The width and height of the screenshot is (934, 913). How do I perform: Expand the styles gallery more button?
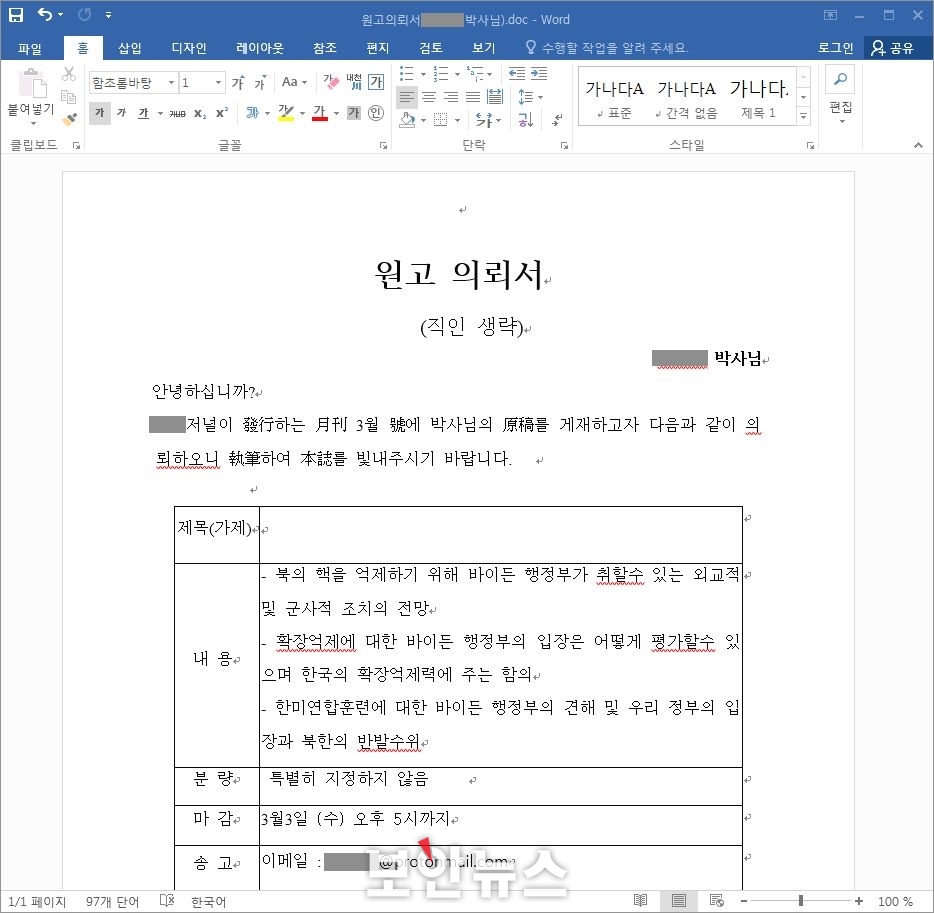[x=804, y=116]
